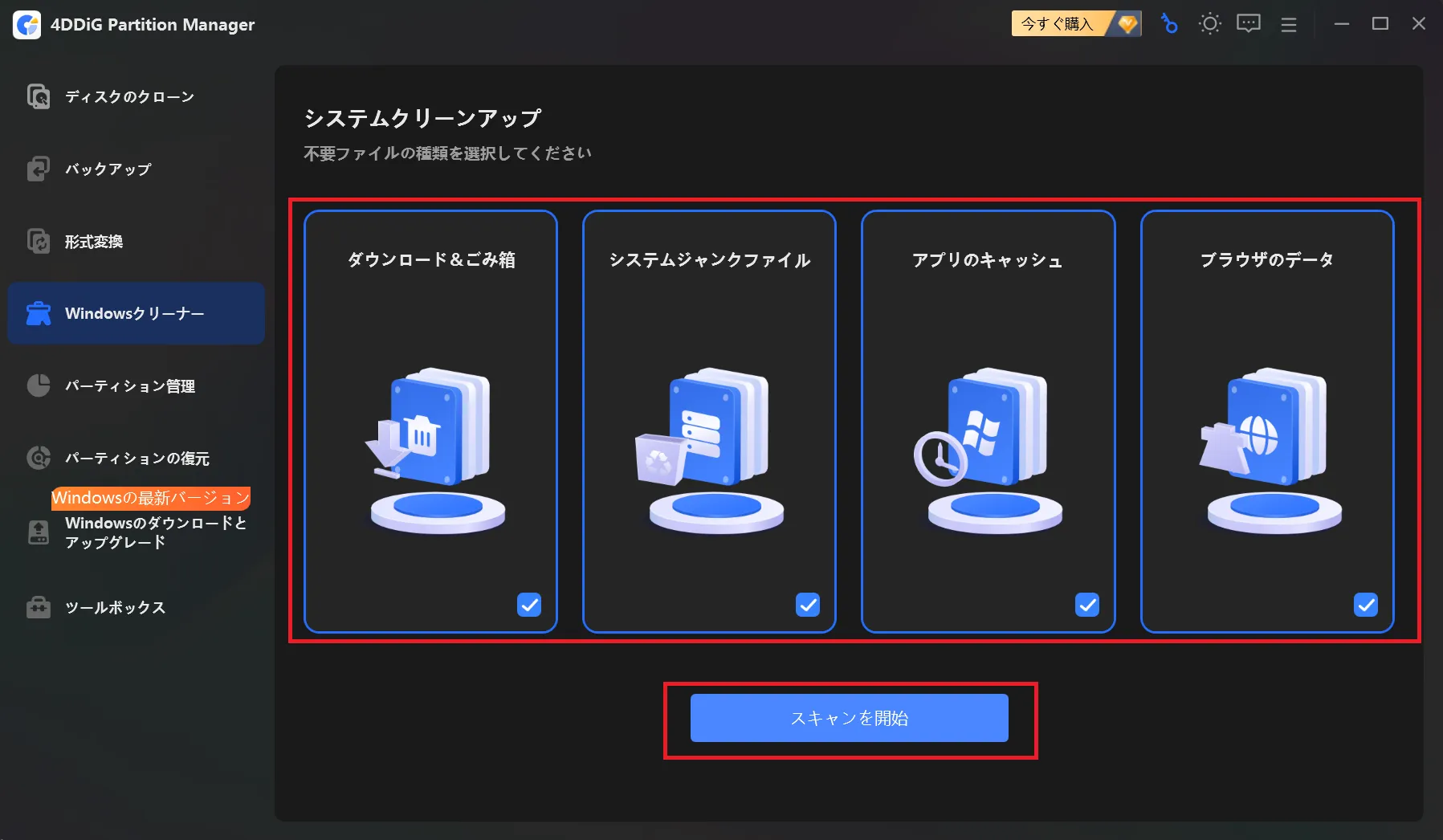The width and height of the screenshot is (1443, 840).
Task: Click the システムジャンクファイル card title
Action: 710,259
